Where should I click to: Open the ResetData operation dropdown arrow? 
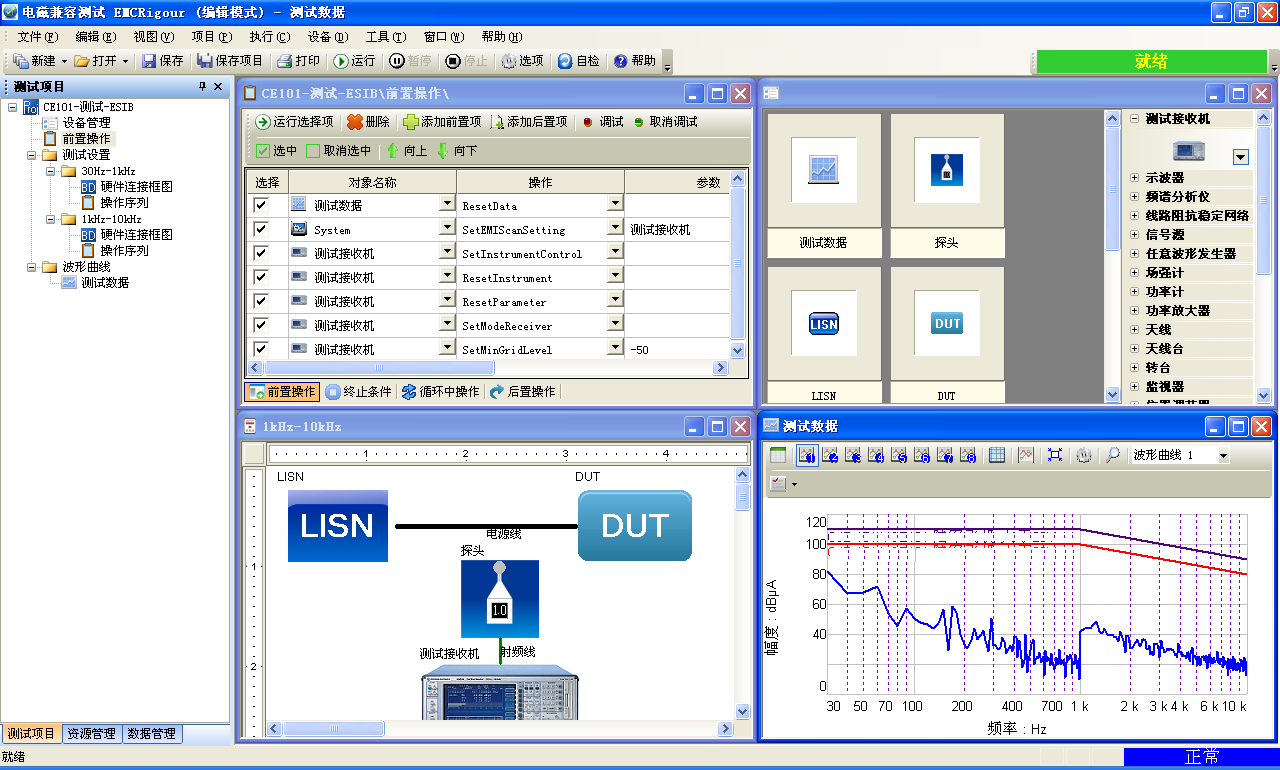tap(615, 204)
